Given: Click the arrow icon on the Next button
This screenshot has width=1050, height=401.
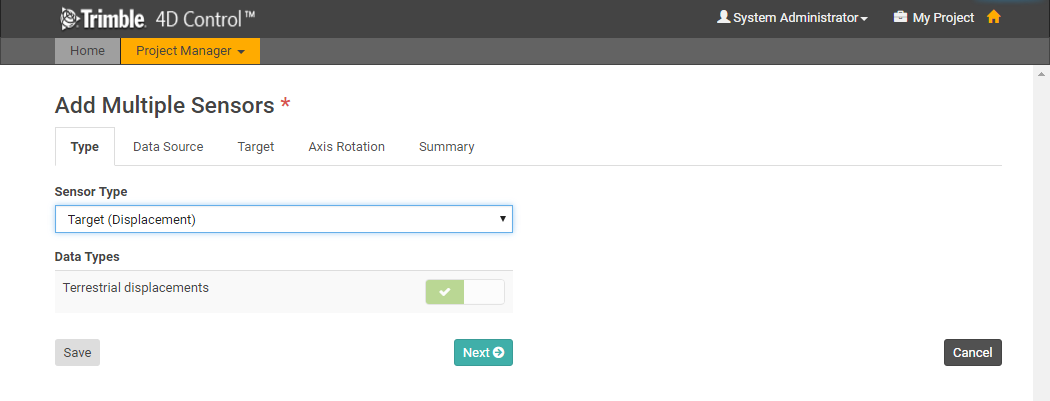Looking at the screenshot, I should pos(498,352).
